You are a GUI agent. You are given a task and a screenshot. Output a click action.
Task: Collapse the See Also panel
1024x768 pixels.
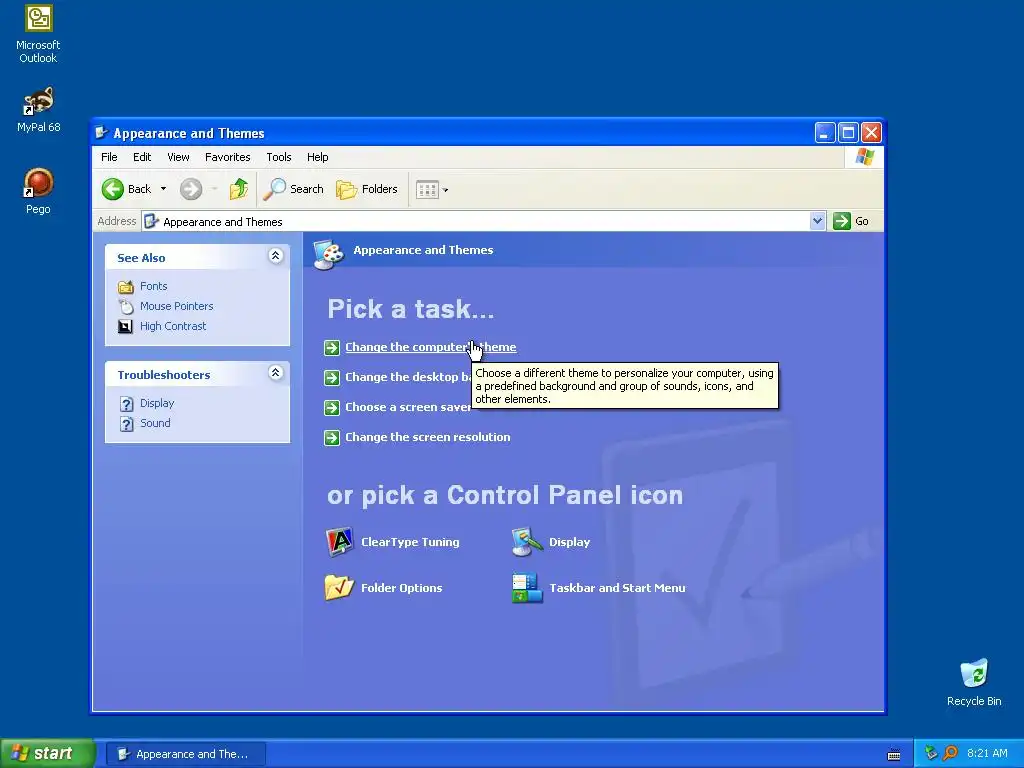point(276,256)
